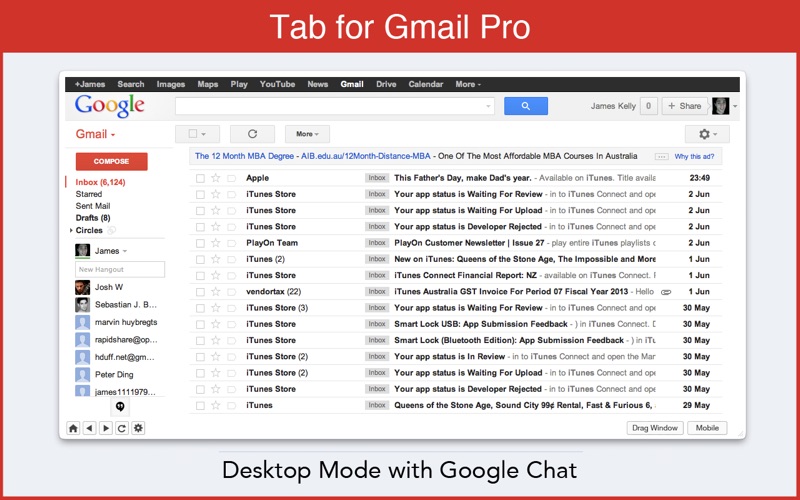Image resolution: width=800 pixels, height=500 pixels.
Task: Click the New Hangout input field
Action: (120, 269)
